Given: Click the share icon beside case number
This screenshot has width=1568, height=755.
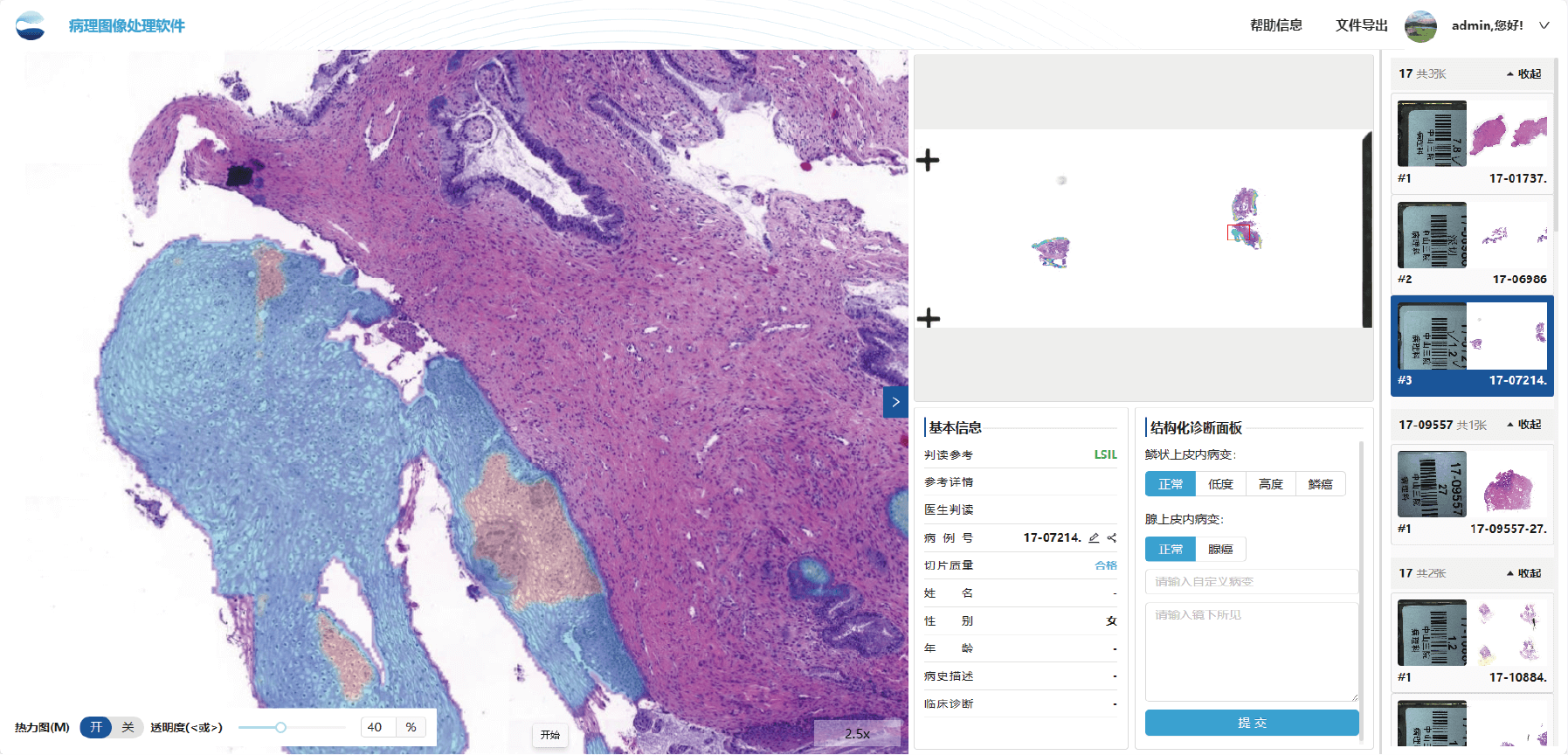Looking at the screenshot, I should [x=1112, y=537].
